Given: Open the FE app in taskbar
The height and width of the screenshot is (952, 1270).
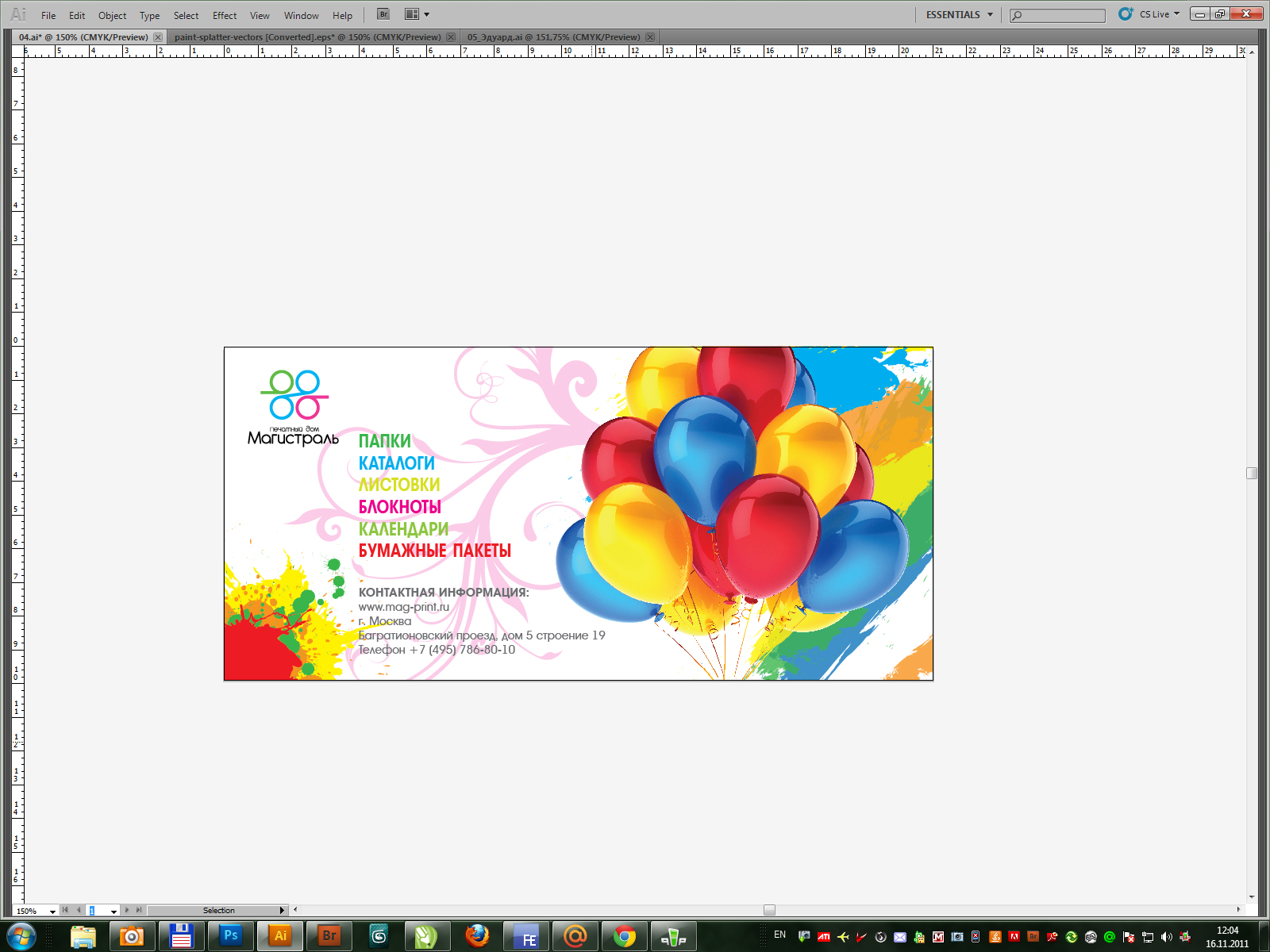Looking at the screenshot, I should coord(526,937).
